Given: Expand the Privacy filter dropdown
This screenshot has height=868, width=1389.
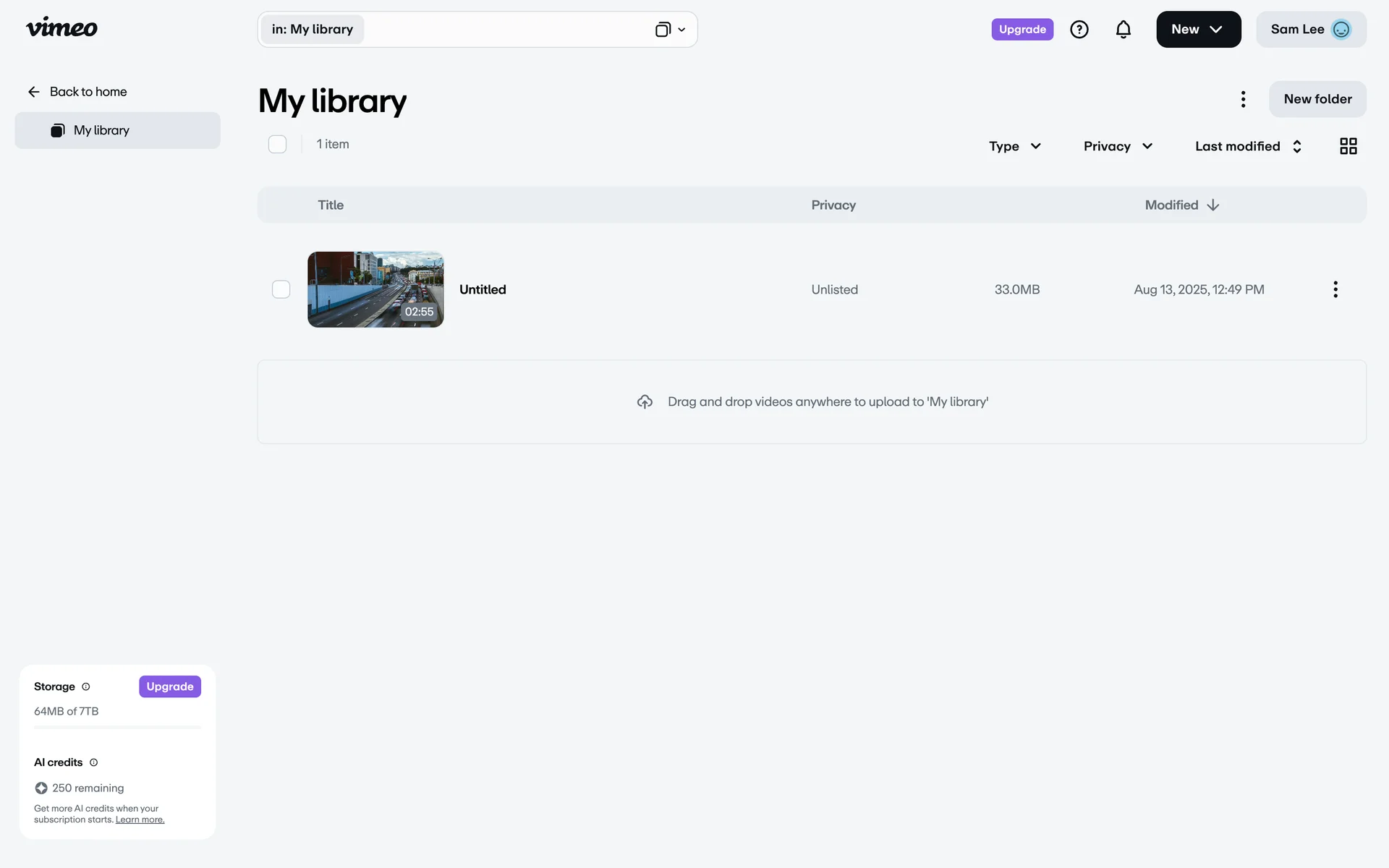Looking at the screenshot, I should (1117, 146).
